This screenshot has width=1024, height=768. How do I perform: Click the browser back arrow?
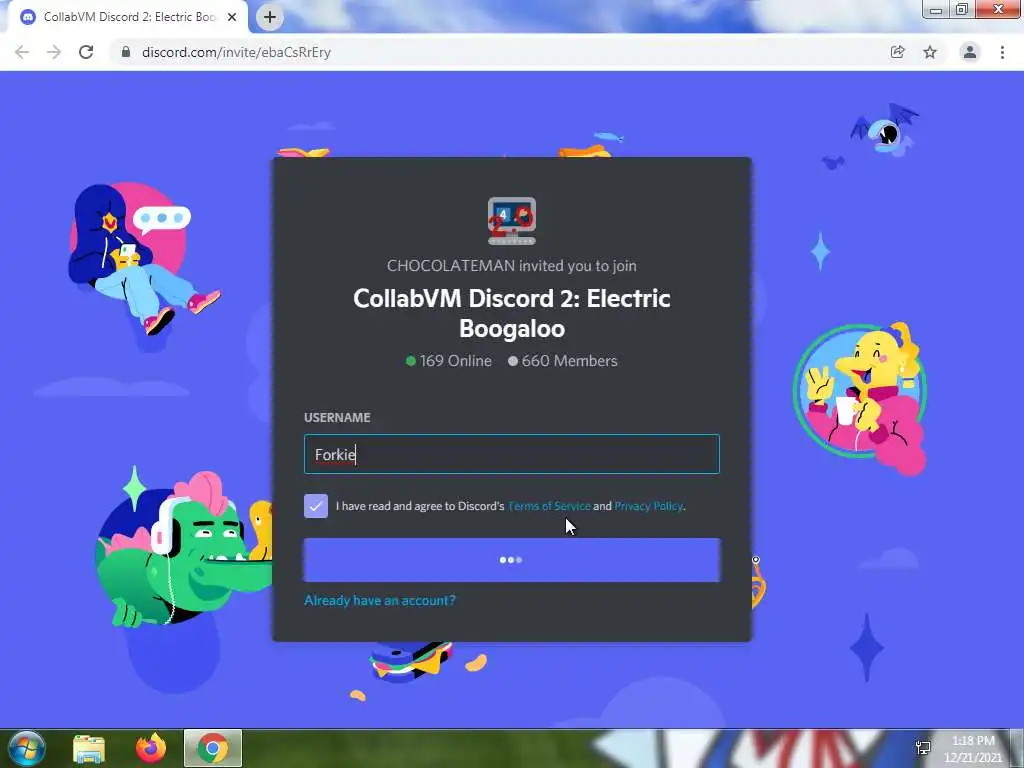pyautogui.click(x=22, y=52)
